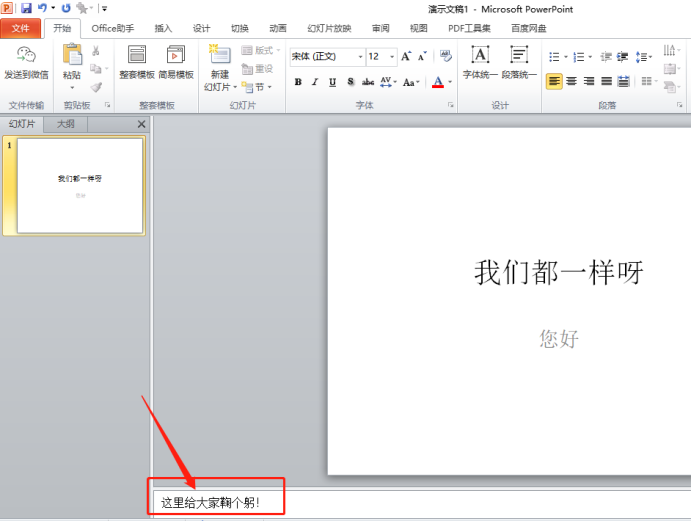
Task: Select slide 1 thumbnail in the panel
Action: [80, 185]
